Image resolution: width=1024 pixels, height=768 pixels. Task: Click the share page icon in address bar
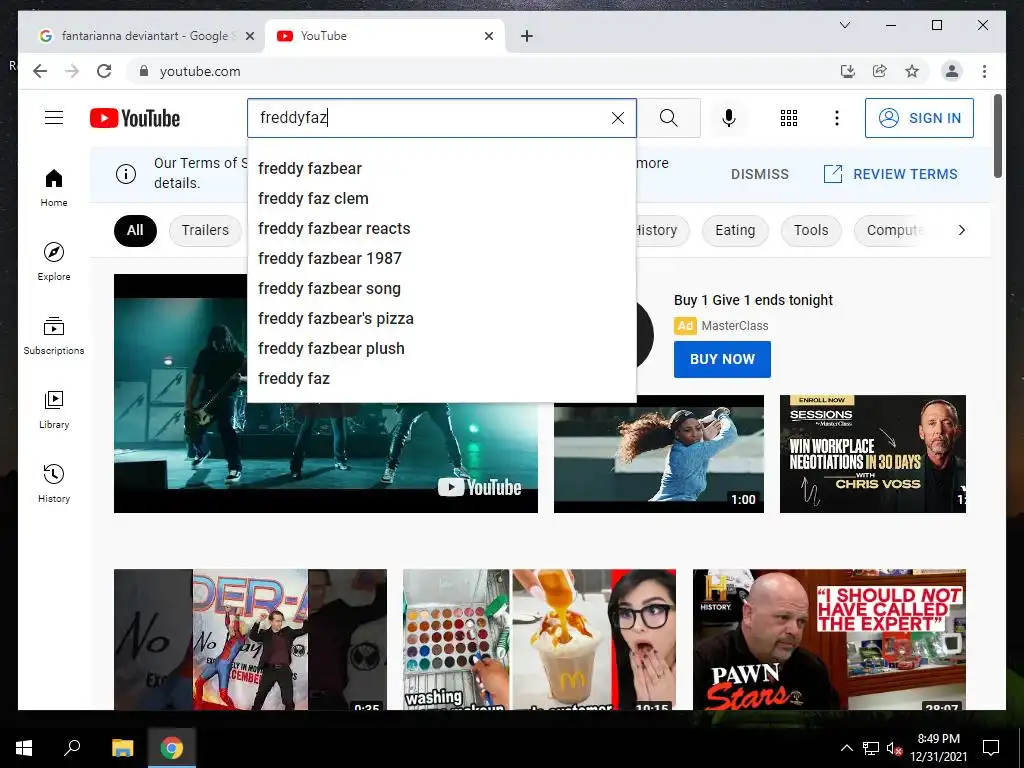pos(880,71)
